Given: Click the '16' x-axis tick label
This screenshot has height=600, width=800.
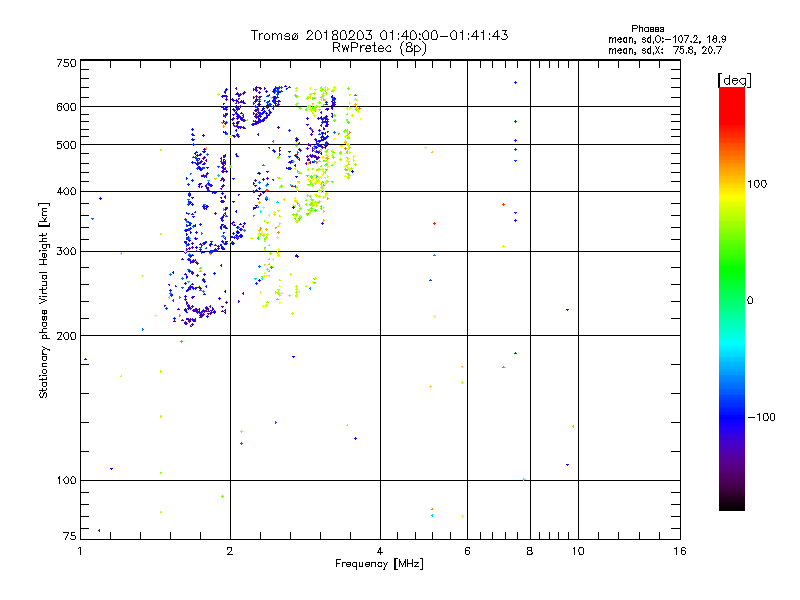Looking at the screenshot, I should point(680,551).
